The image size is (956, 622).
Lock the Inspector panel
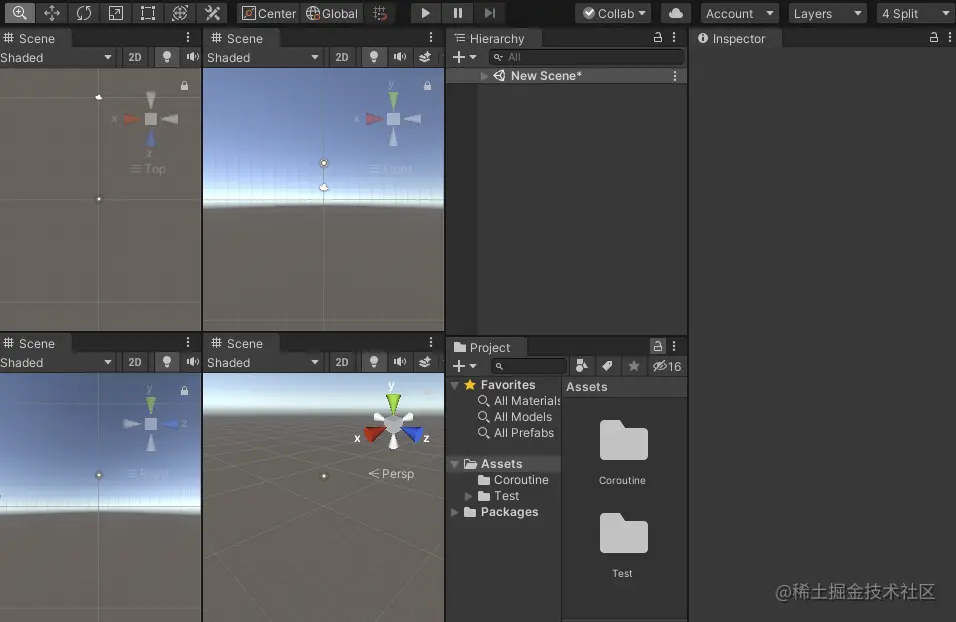[933, 37]
